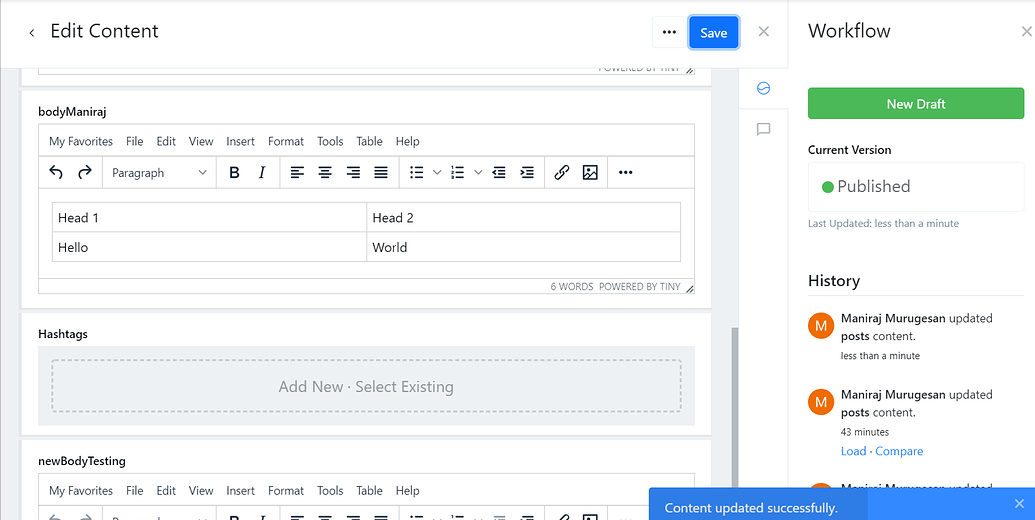Click the Head 2 table cell
Viewport: 1035px width, 520px height.
coord(523,217)
